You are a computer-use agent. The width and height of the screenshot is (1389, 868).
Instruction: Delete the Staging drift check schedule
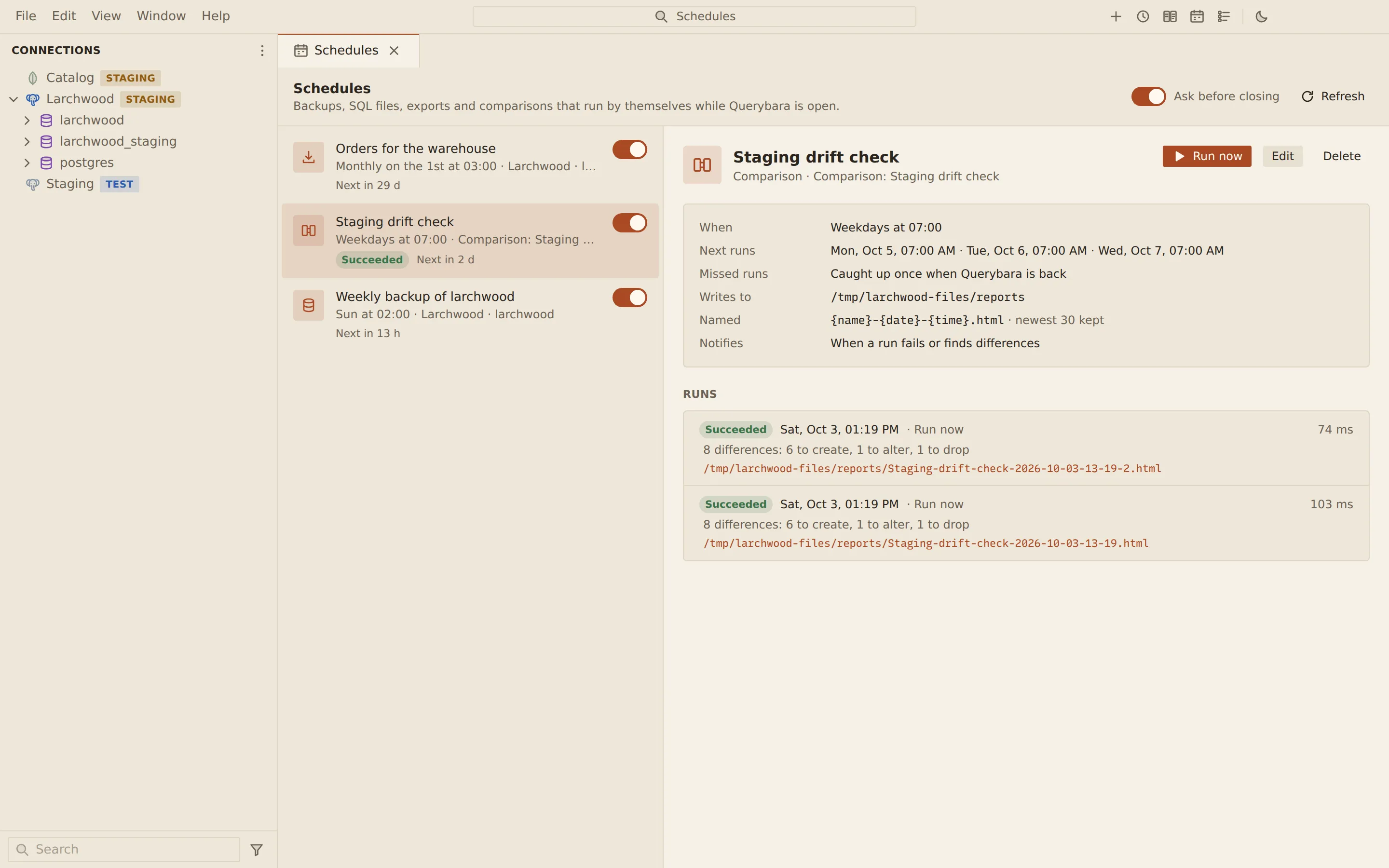(x=1341, y=156)
